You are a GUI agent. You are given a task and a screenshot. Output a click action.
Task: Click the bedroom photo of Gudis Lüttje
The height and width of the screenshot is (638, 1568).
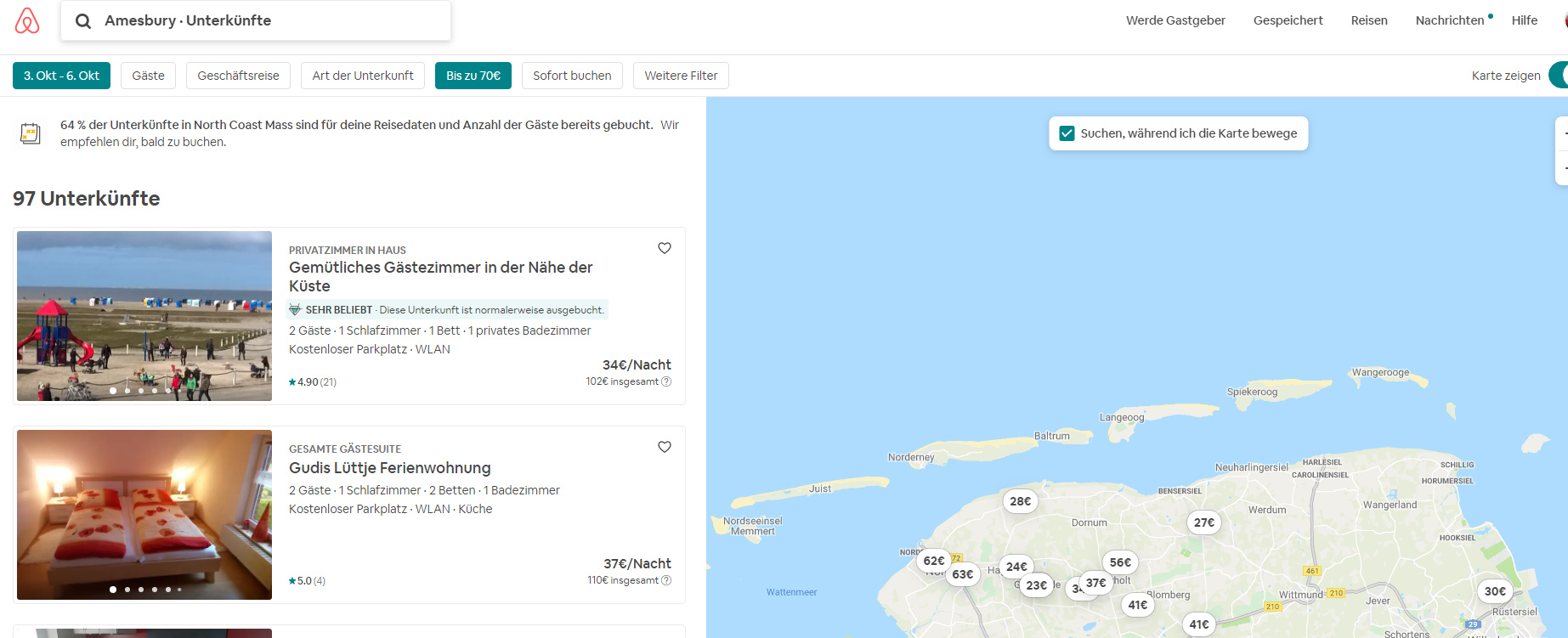pyautogui.click(x=144, y=515)
